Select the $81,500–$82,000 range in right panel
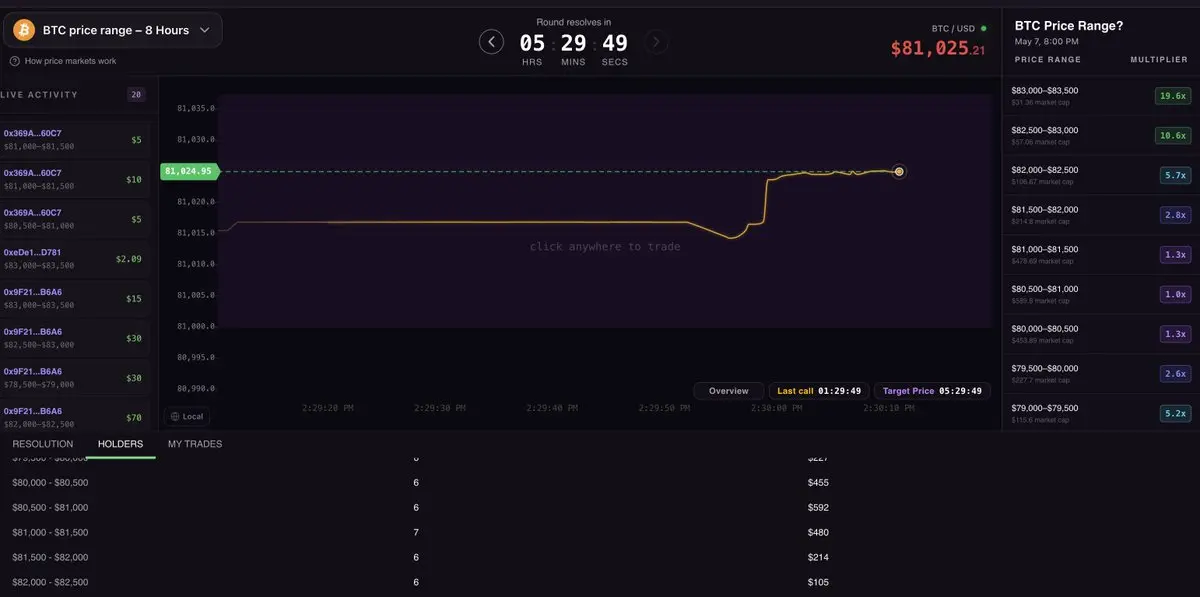The image size is (1200, 597). (x=1101, y=215)
